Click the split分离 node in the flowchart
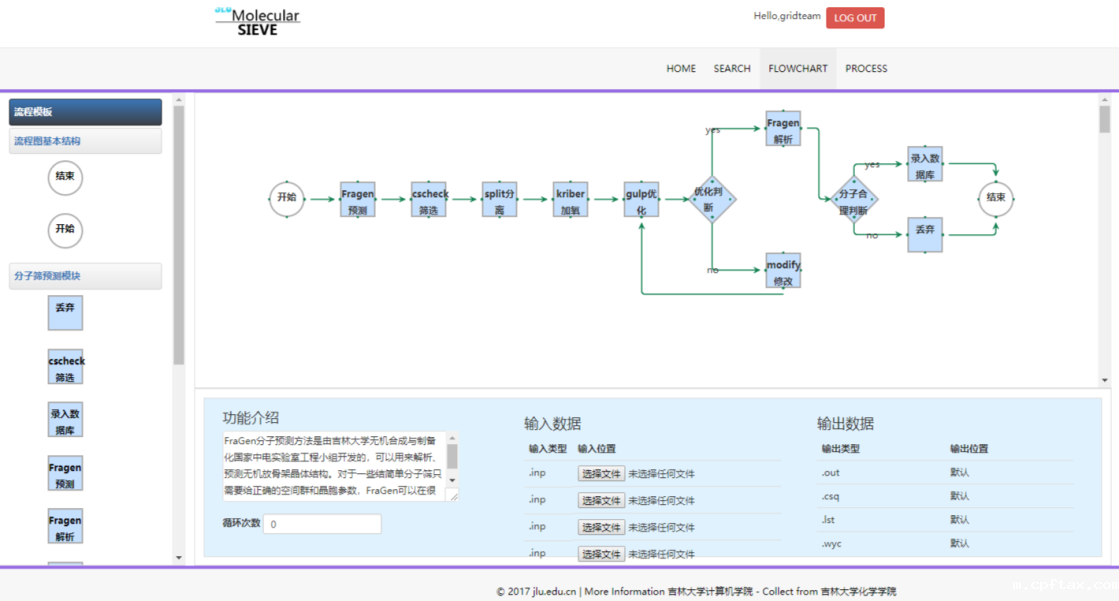Image resolution: width=1119 pixels, height=601 pixels. tap(499, 198)
